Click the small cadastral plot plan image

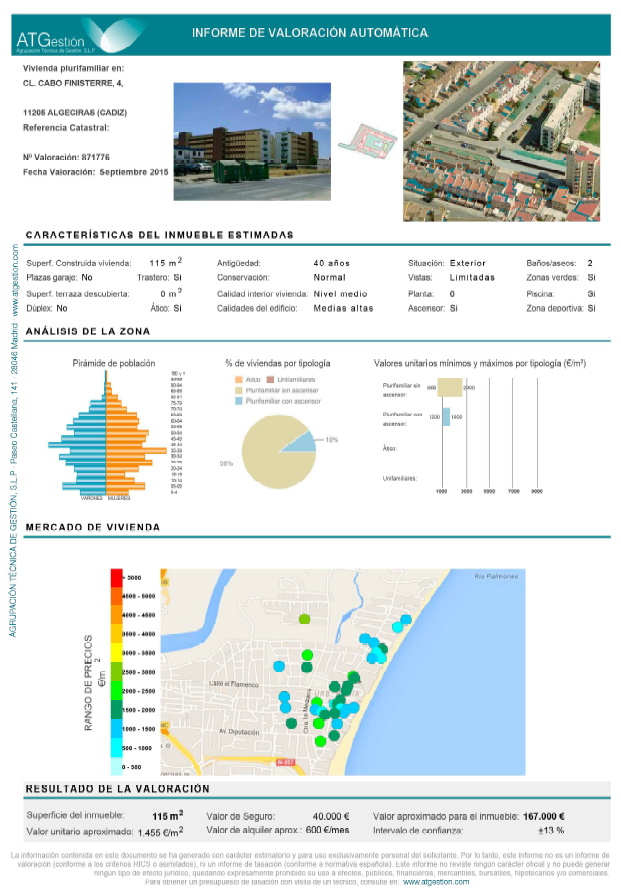[367, 142]
